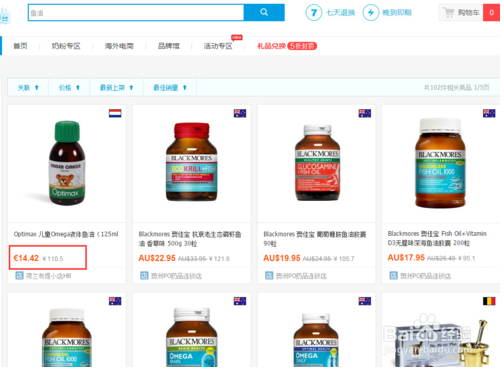Click the AU$17.95 price
This screenshot has width=504, height=389.
[x=406, y=257]
